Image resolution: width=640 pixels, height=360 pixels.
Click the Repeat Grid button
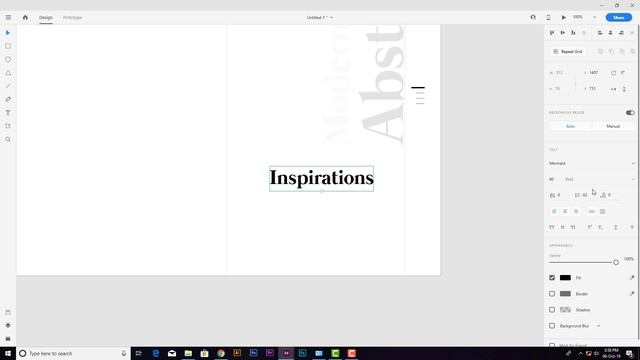coord(568,51)
